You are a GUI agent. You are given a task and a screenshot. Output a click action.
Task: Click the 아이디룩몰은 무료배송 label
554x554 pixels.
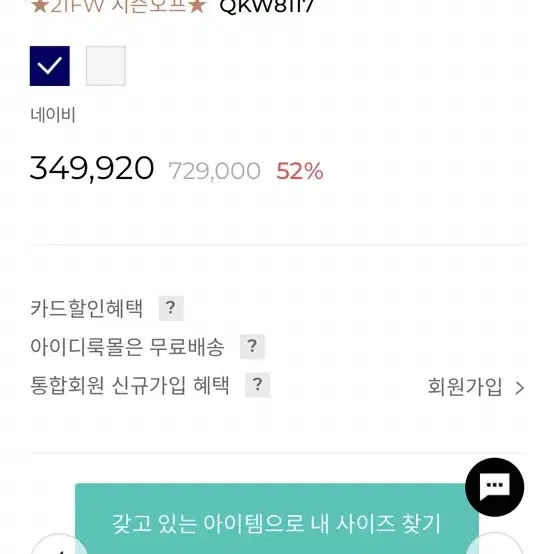click(127, 346)
